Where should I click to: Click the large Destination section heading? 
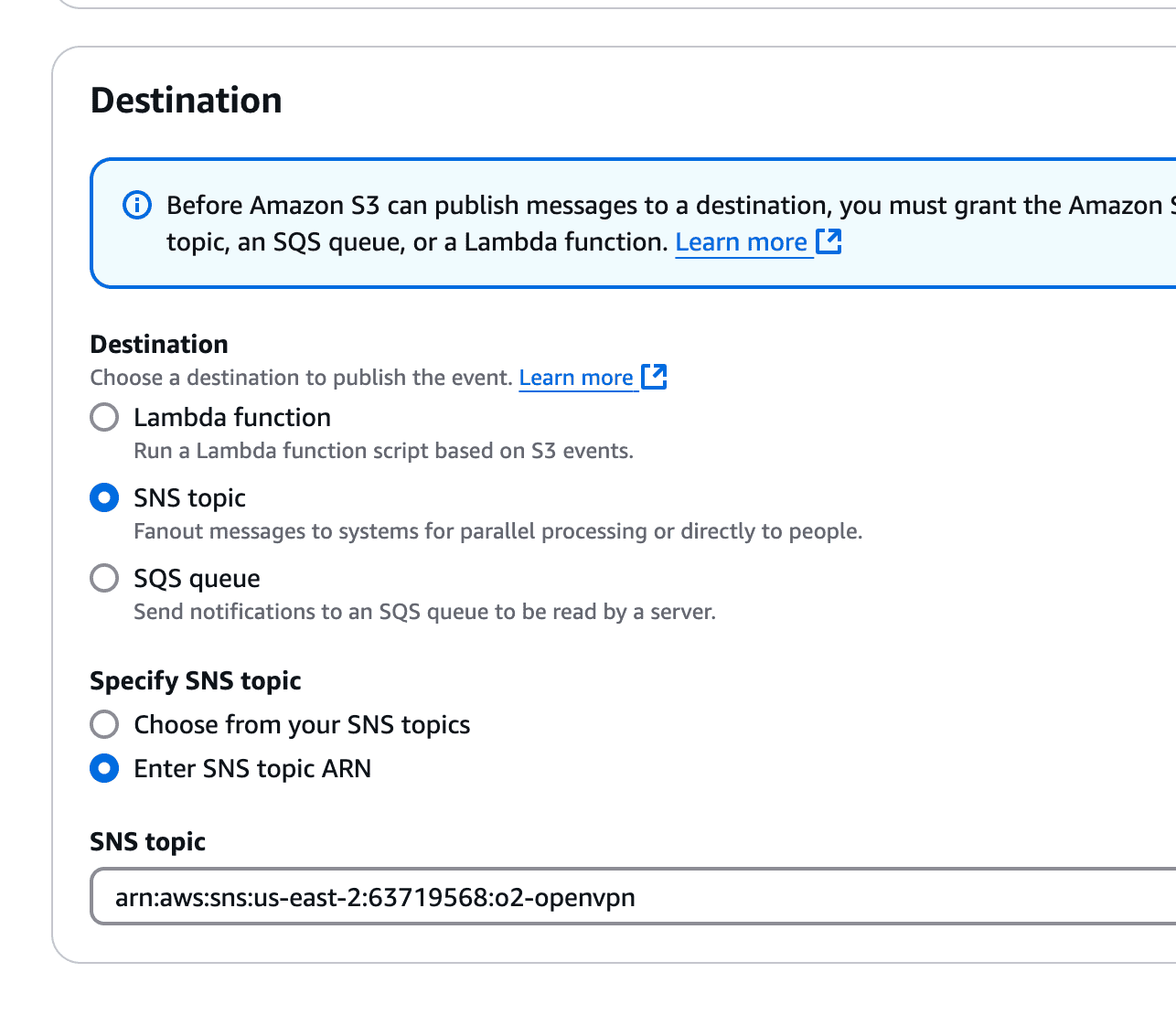click(x=187, y=101)
